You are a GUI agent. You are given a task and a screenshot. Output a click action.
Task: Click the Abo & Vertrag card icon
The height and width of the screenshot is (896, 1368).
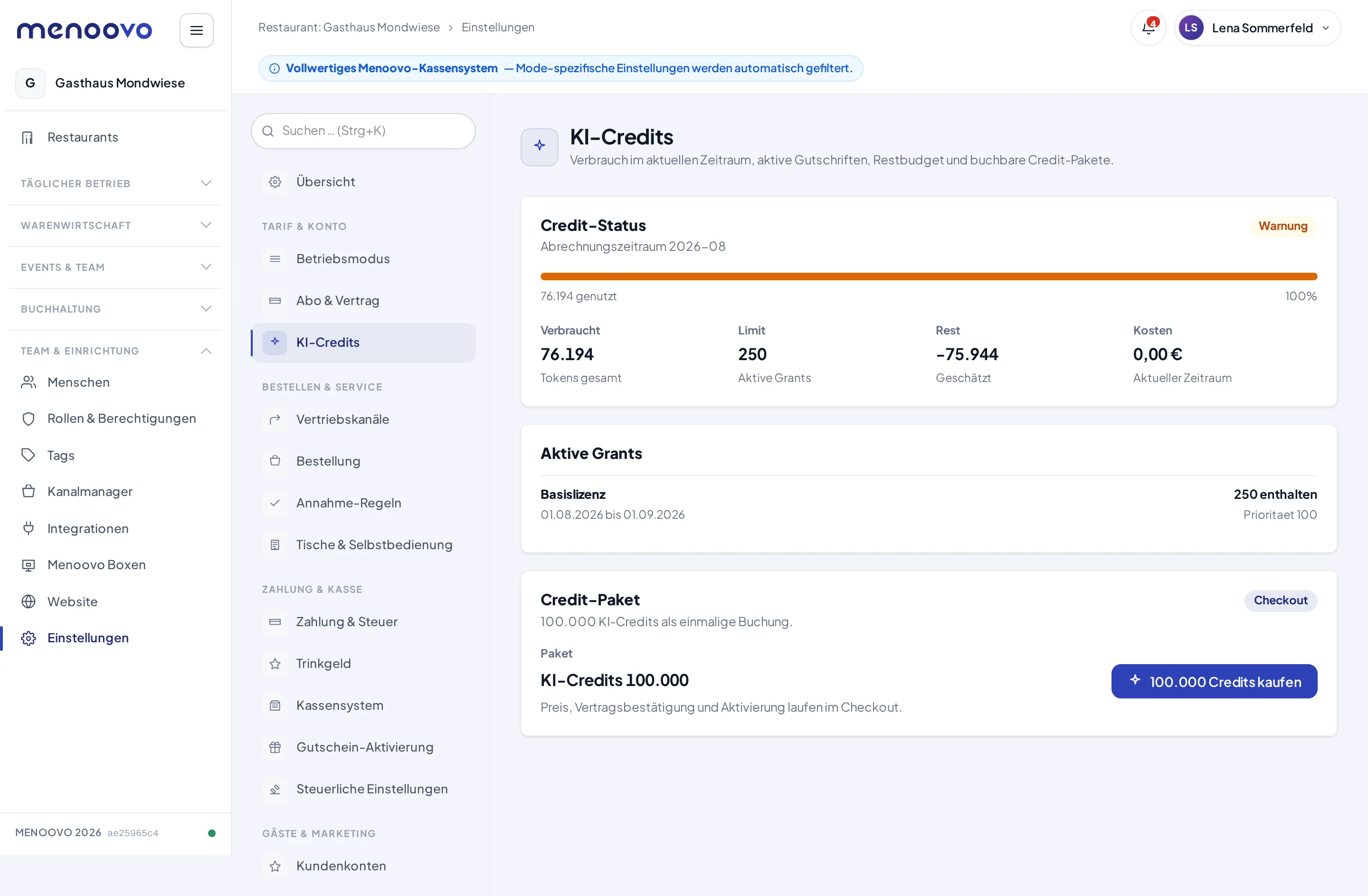click(275, 301)
